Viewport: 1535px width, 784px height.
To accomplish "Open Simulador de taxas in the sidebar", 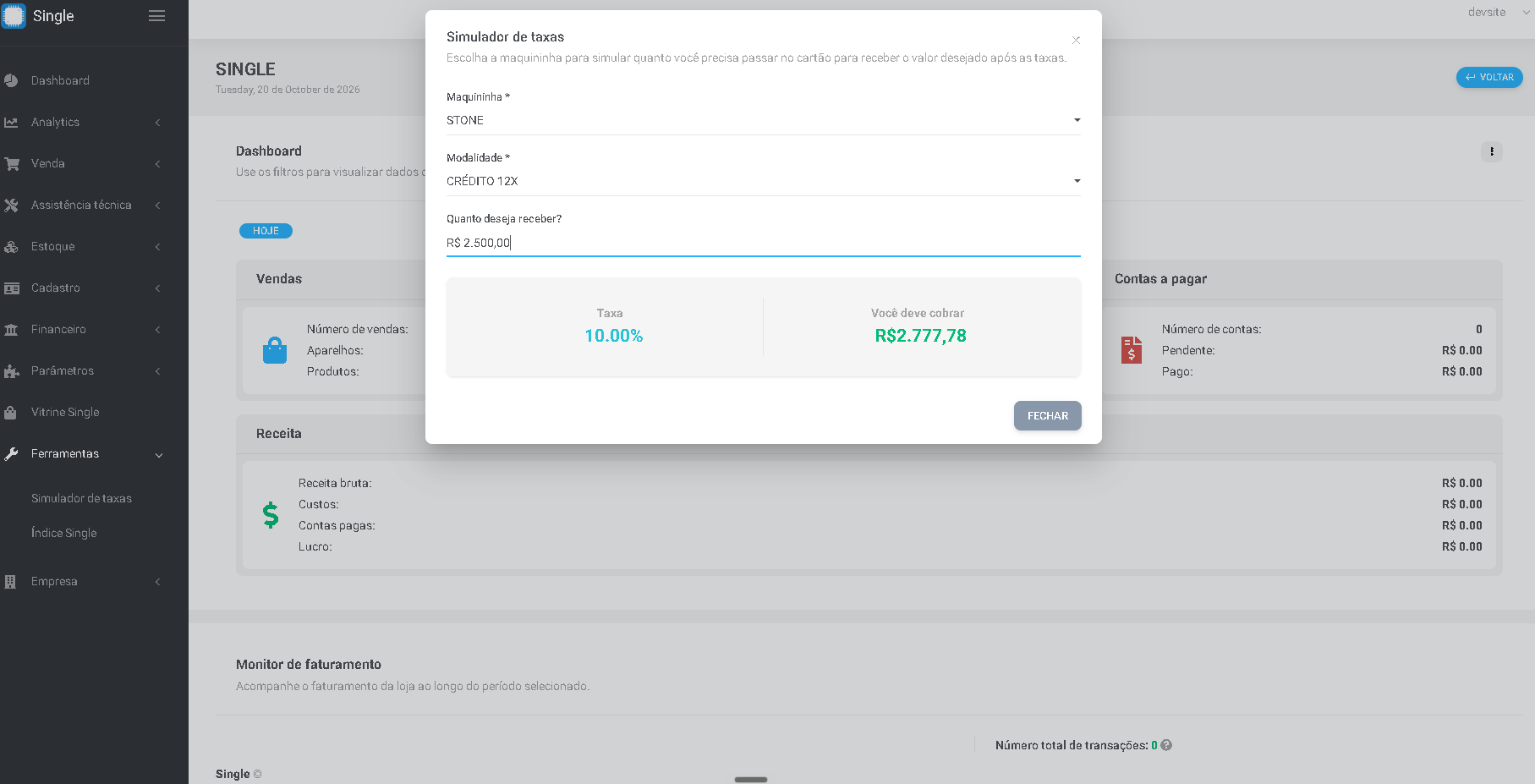I will point(81,498).
